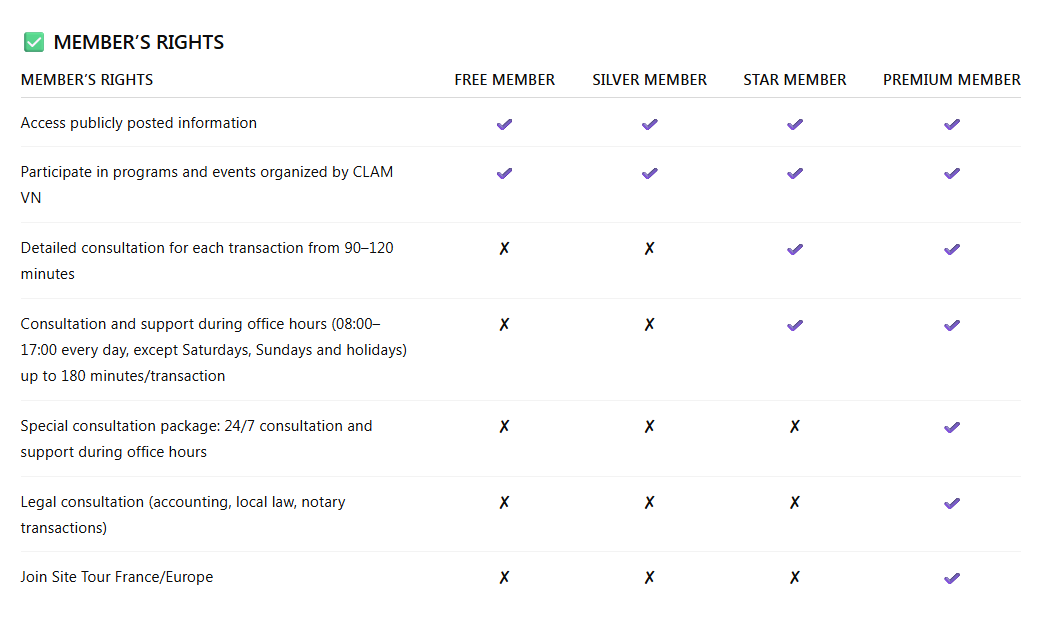Click Star Member X for special consultation package
This screenshot has width=1044, height=639.
pyautogui.click(x=794, y=427)
